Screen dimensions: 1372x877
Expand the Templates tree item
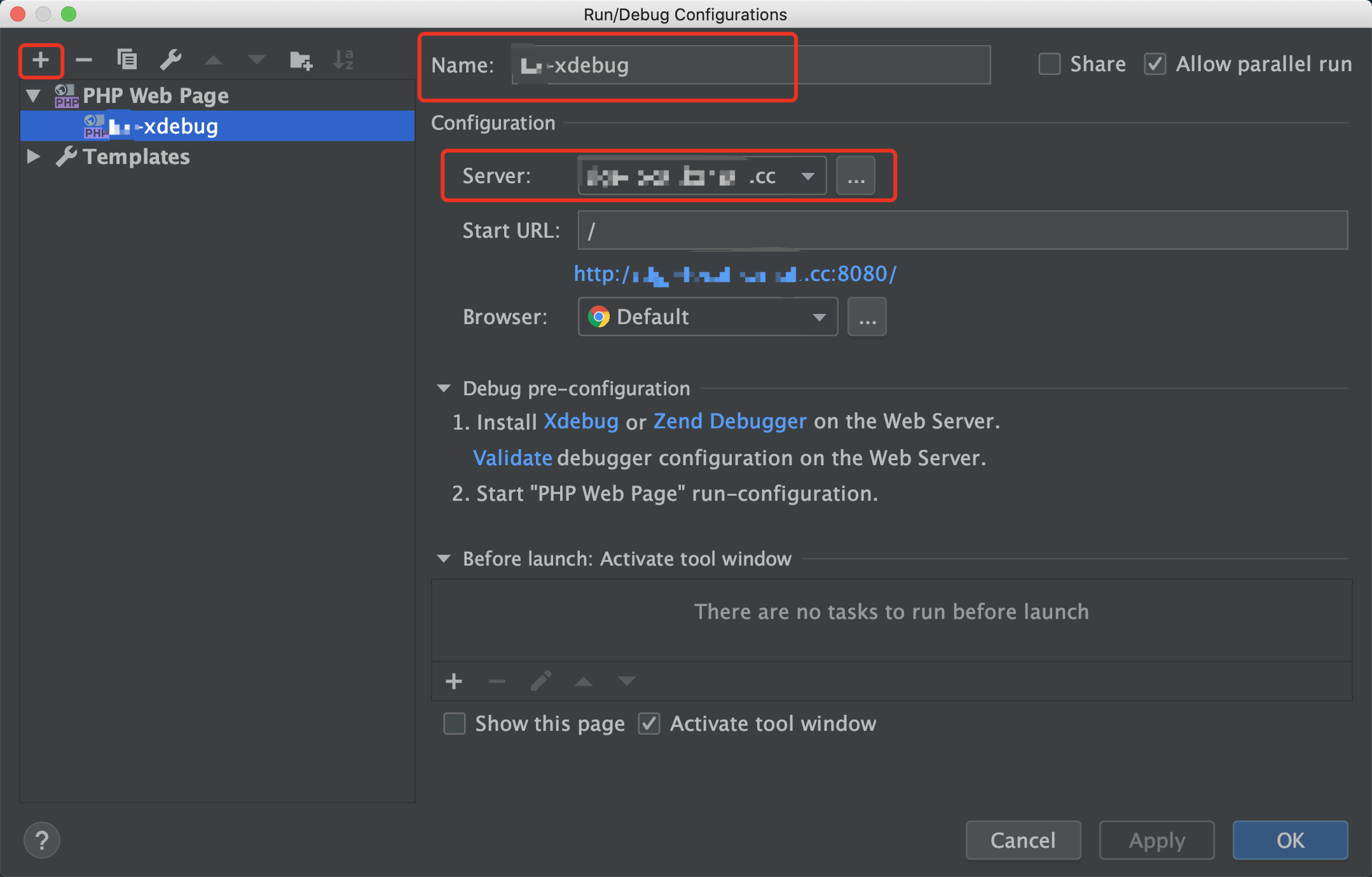coord(35,157)
